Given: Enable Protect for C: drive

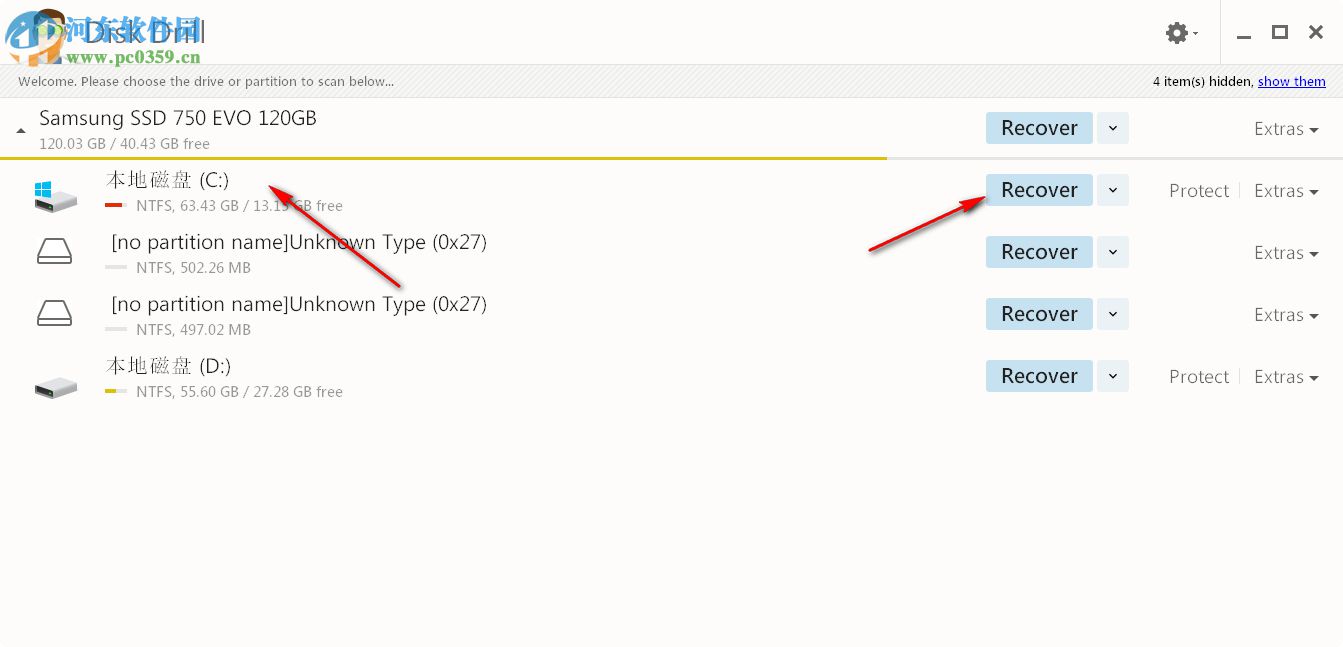Looking at the screenshot, I should [1198, 191].
